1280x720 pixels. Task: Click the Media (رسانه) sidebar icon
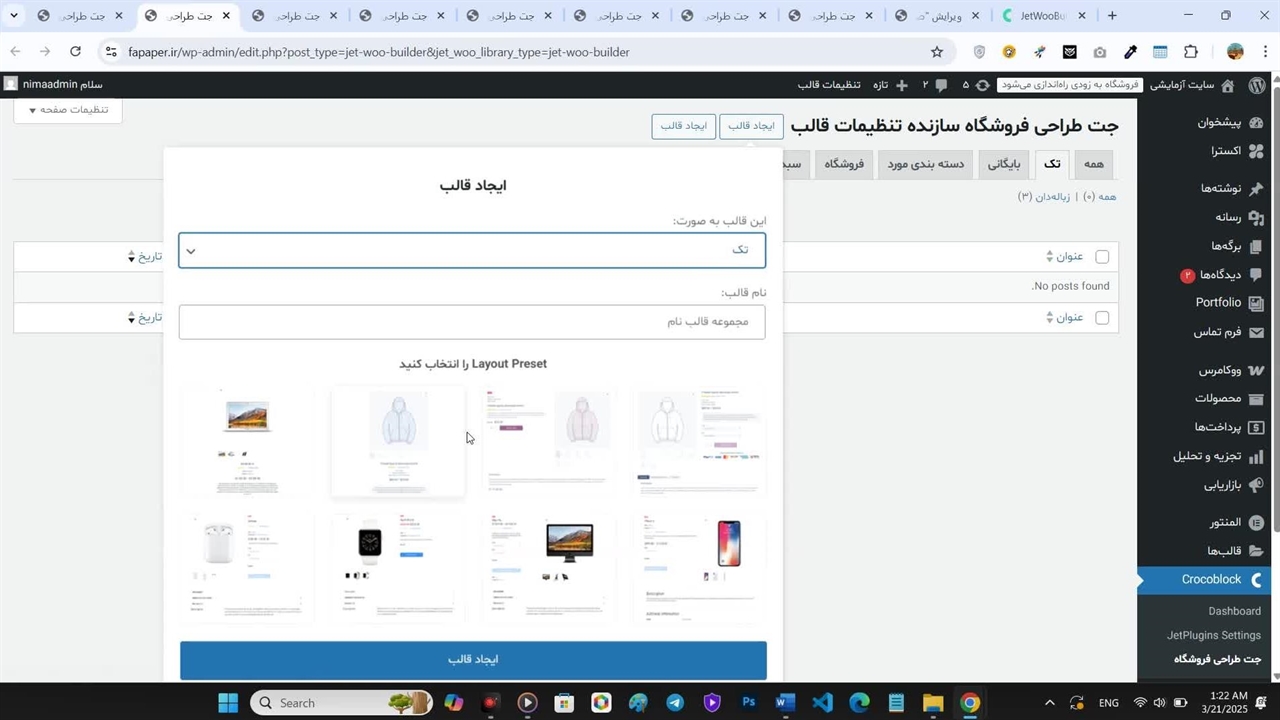(x=1256, y=217)
